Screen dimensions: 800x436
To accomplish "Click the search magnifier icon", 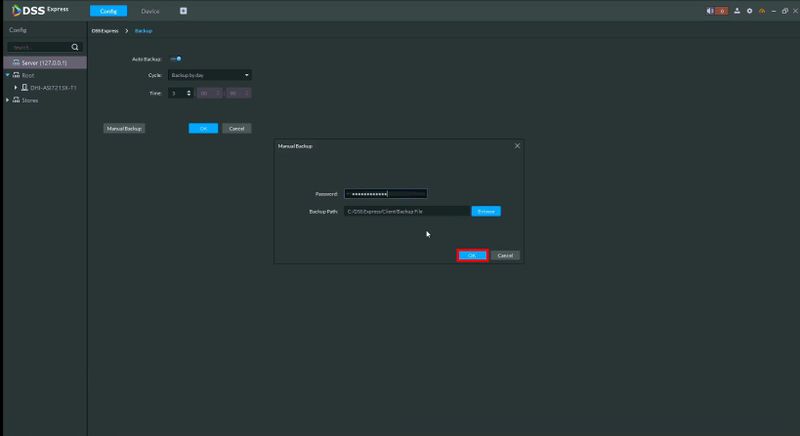I will point(75,47).
